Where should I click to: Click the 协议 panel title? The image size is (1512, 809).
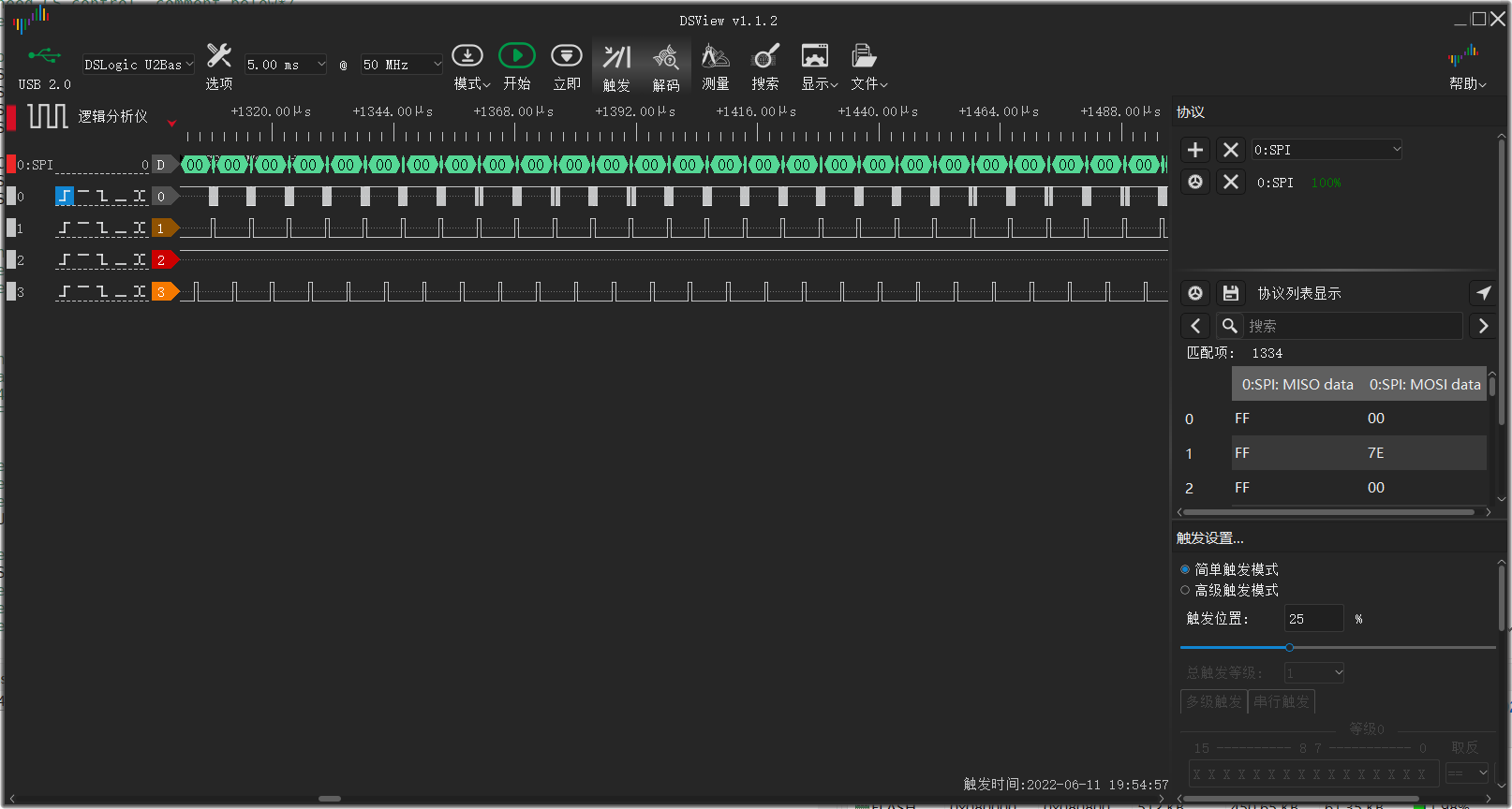[x=1191, y=112]
